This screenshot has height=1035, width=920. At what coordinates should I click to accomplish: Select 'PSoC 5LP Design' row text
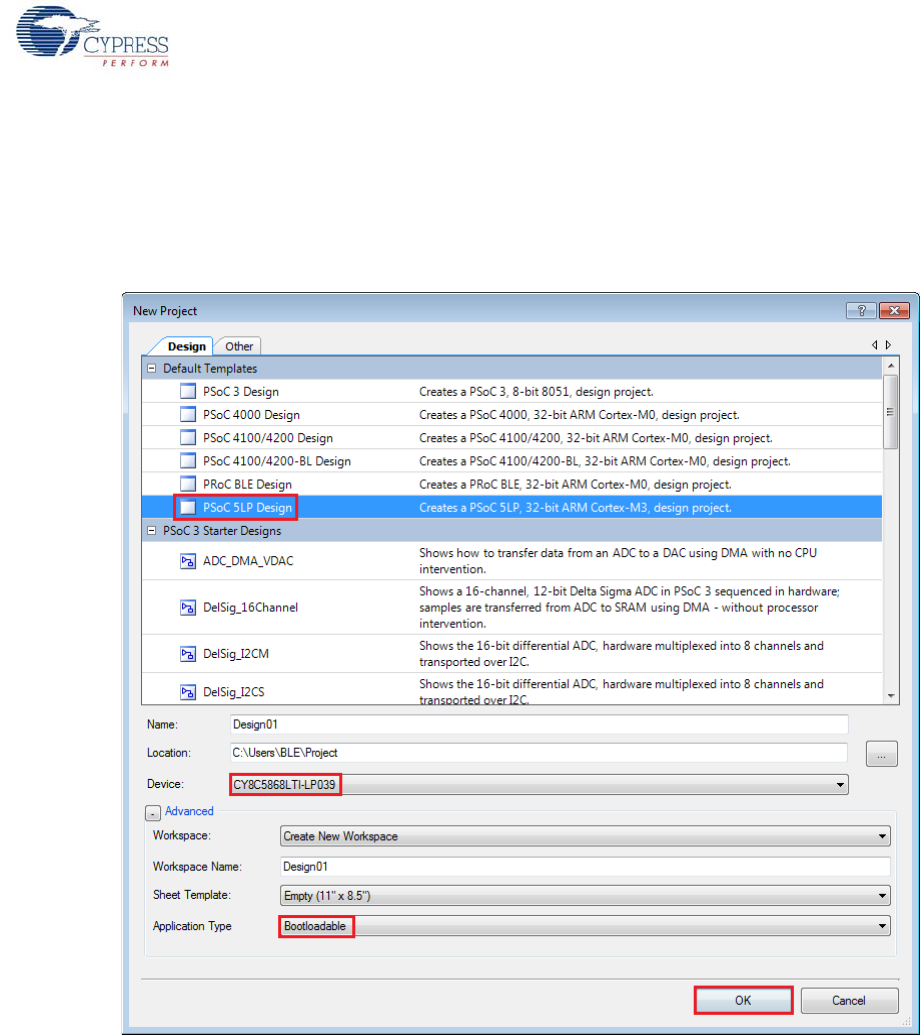[x=247, y=507]
